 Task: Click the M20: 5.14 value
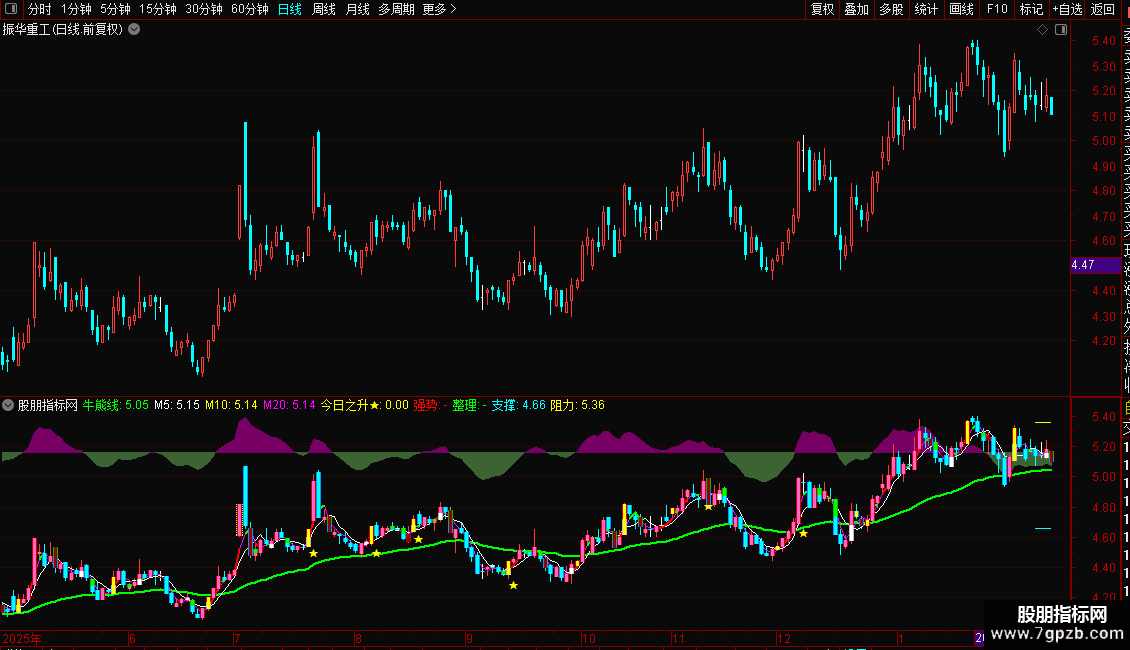point(289,405)
